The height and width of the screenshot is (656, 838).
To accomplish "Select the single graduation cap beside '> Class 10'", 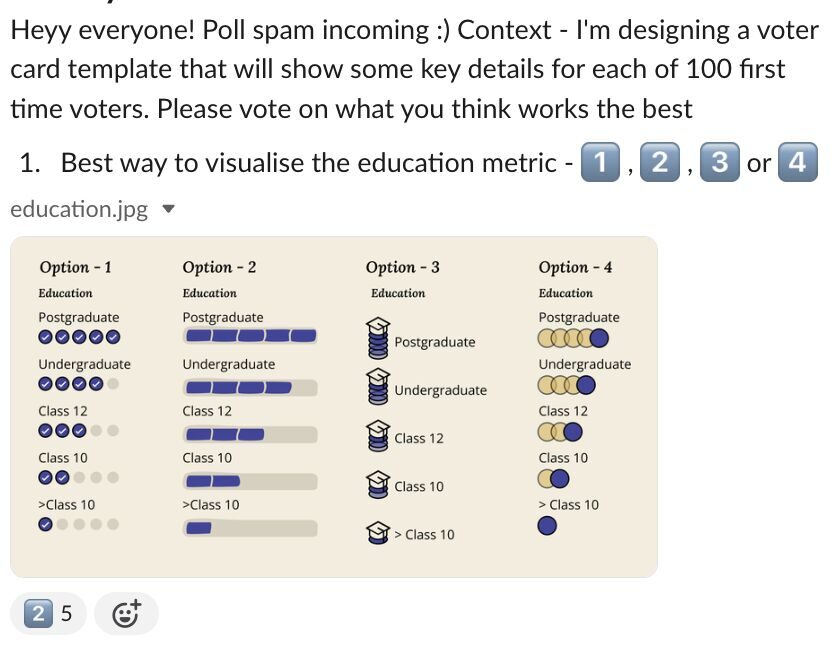I will pyautogui.click(x=378, y=532).
